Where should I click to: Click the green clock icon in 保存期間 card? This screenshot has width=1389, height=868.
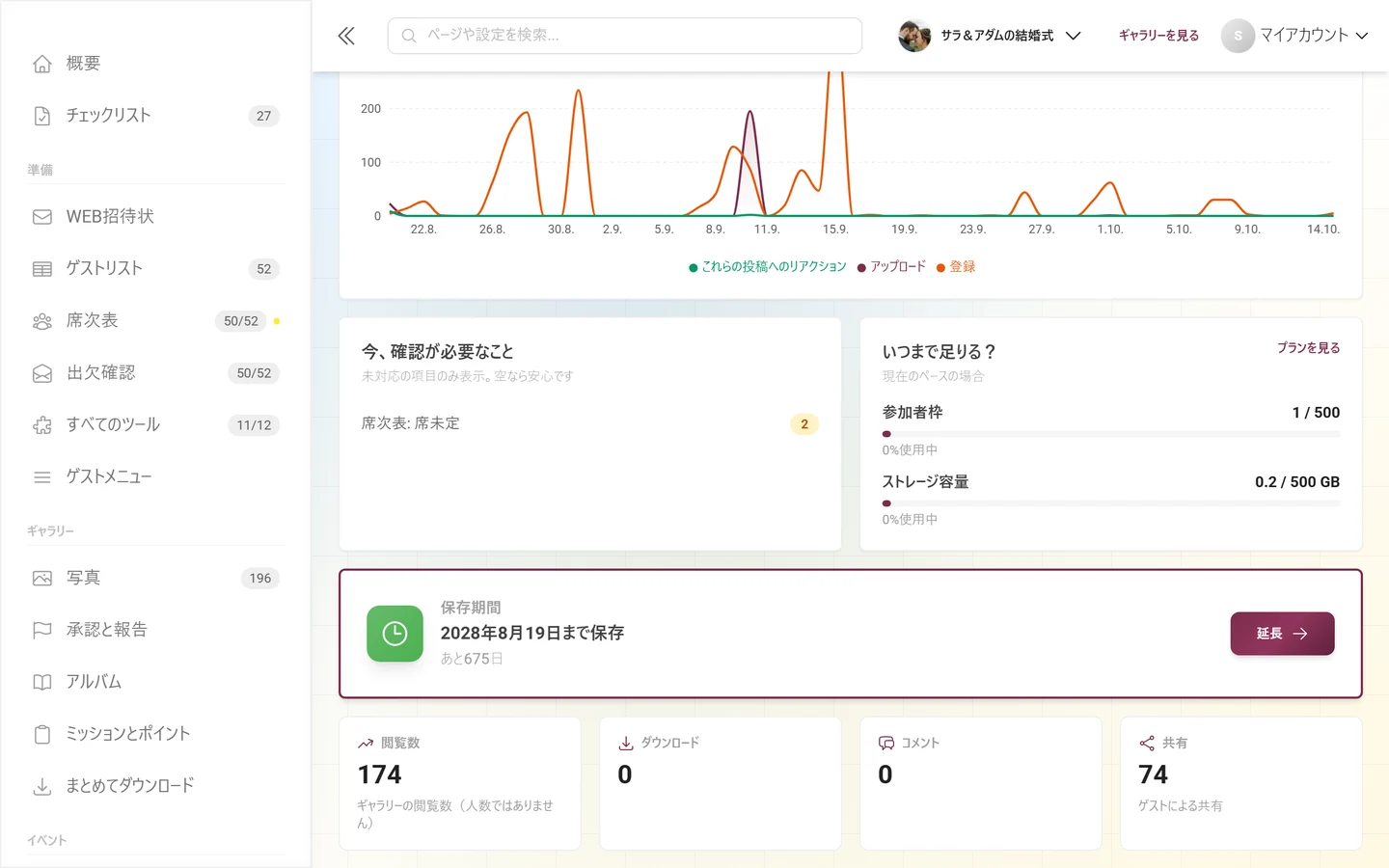395,634
